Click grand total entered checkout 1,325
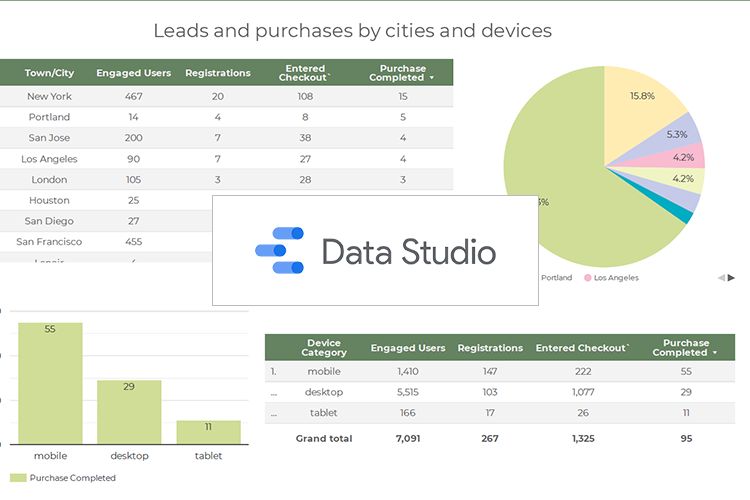The height and width of the screenshot is (500, 750). [x=583, y=438]
